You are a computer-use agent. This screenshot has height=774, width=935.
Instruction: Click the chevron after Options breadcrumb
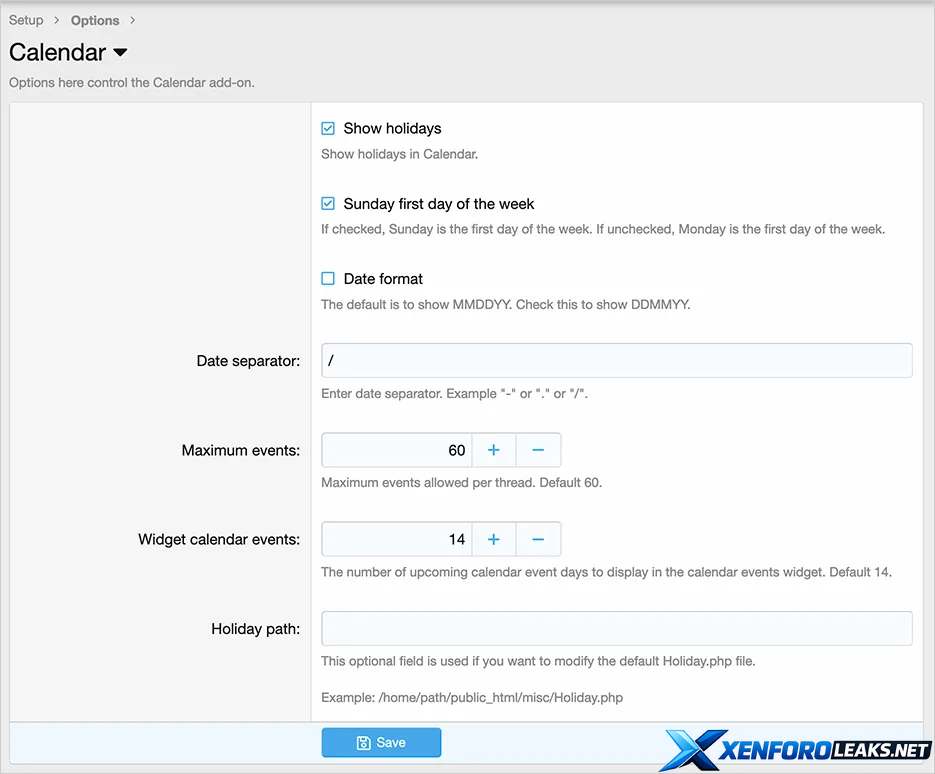coord(133,20)
